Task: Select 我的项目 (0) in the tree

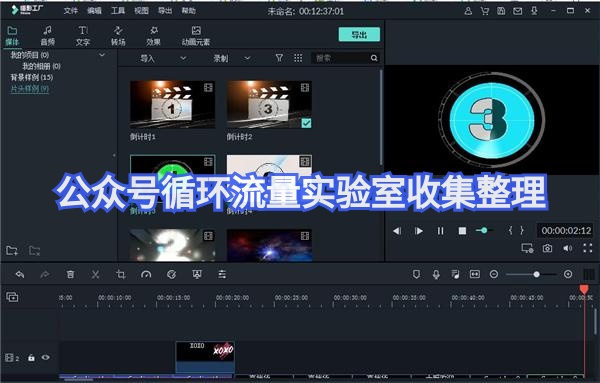Action: pos(29,55)
